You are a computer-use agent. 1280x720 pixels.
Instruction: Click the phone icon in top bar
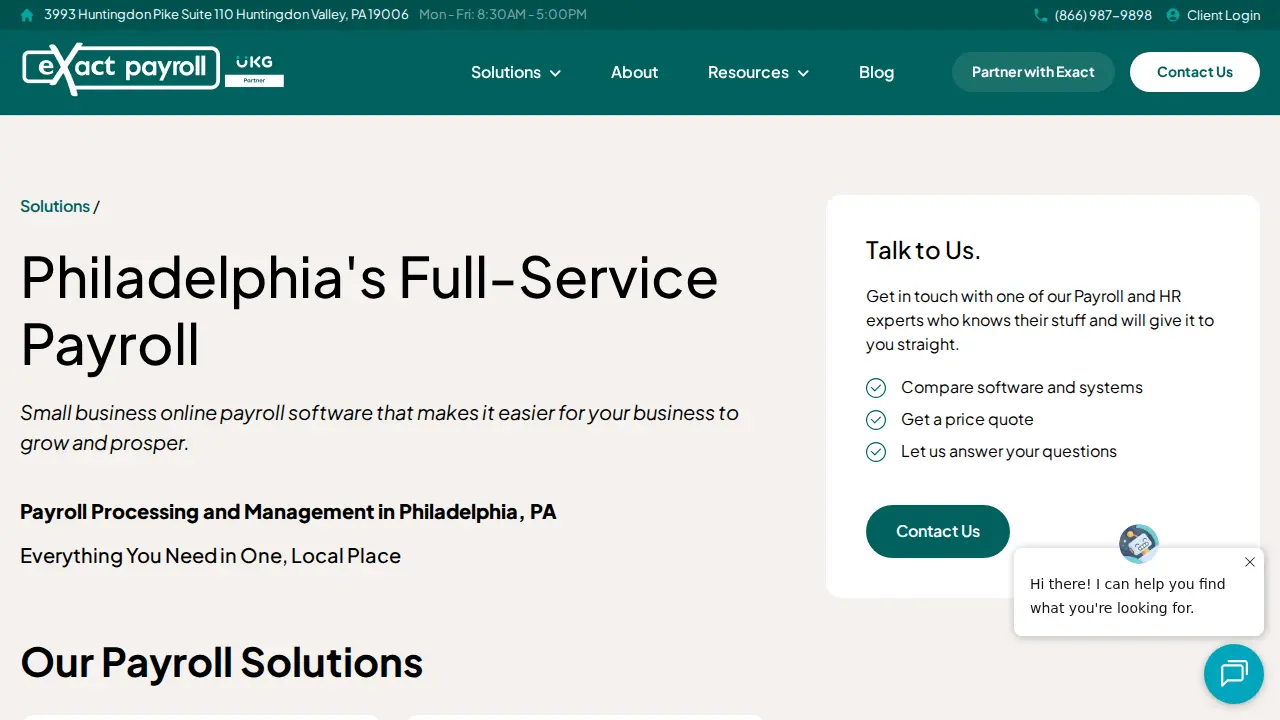(1041, 15)
